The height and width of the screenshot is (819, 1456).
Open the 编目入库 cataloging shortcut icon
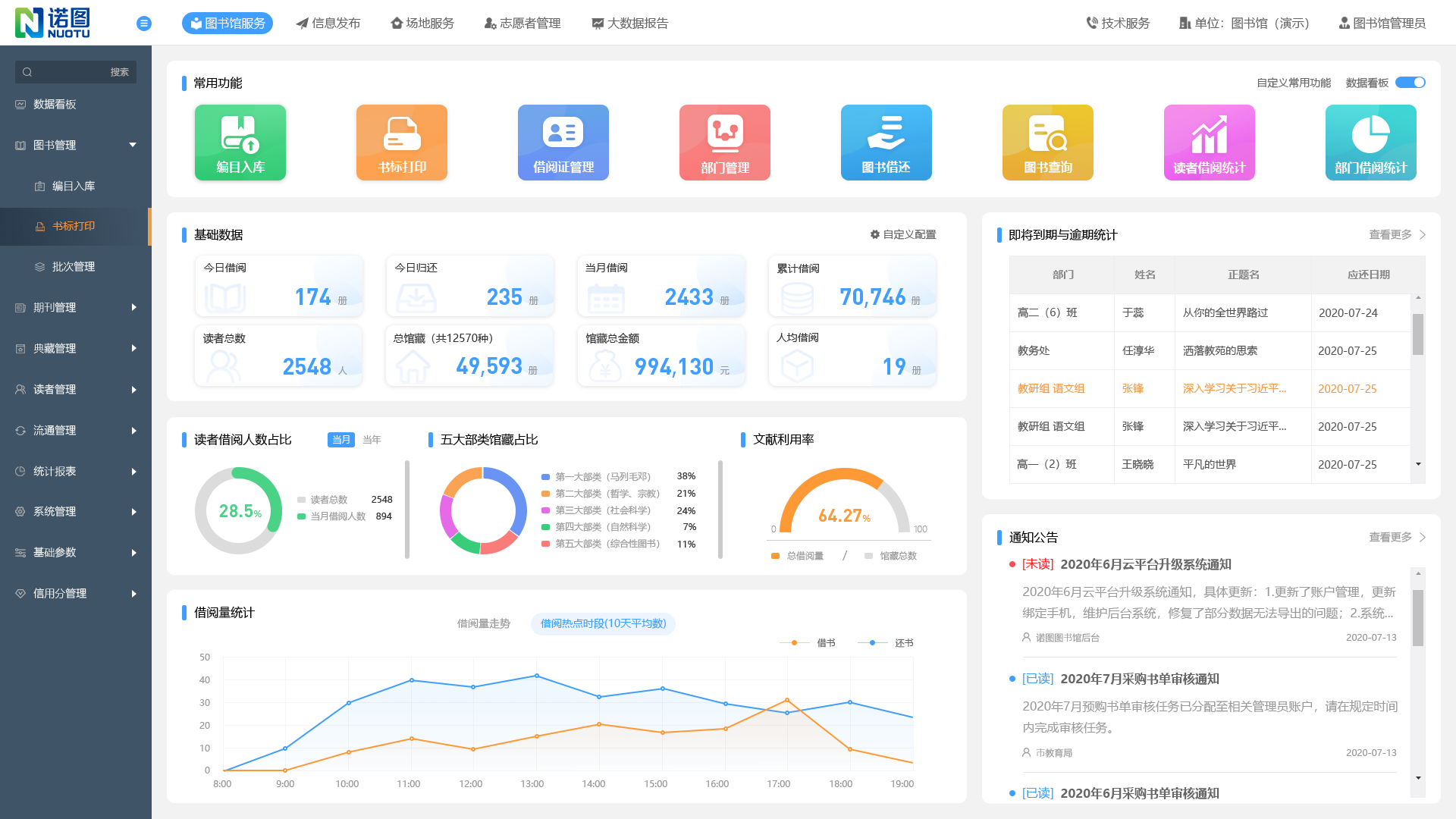point(240,143)
